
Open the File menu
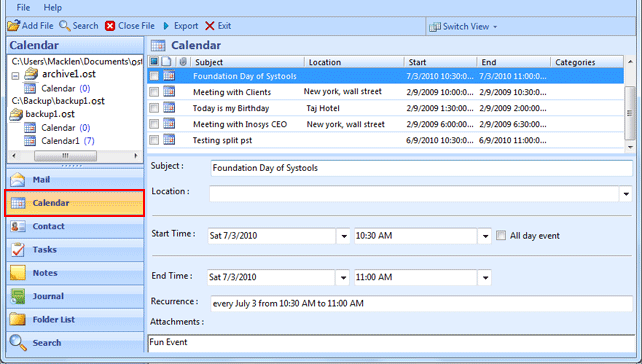pos(23,8)
